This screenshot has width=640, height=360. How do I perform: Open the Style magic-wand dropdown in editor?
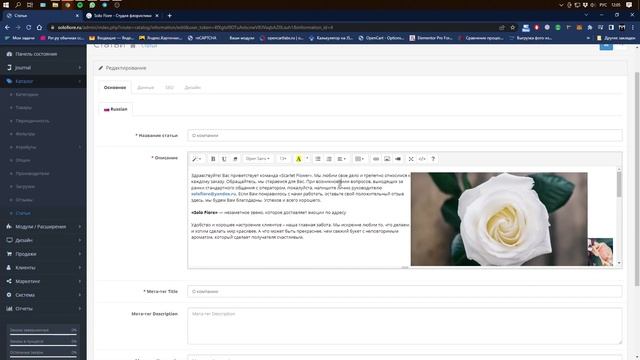[197, 159]
